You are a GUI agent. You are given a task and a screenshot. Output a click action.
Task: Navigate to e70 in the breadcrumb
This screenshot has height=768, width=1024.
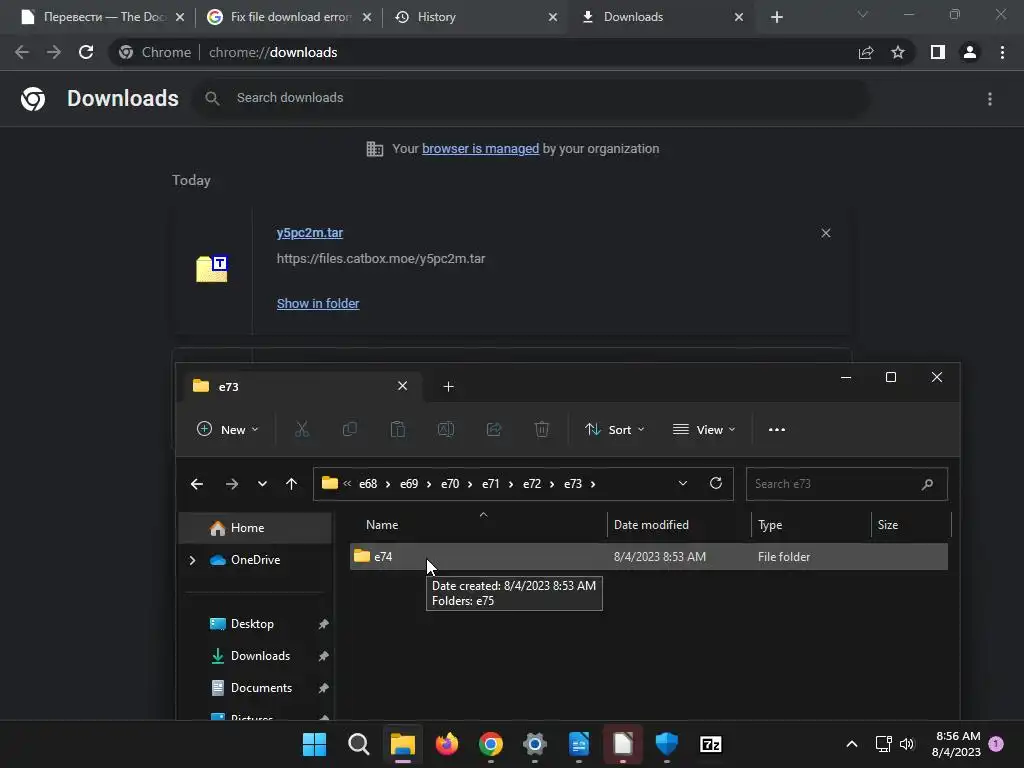[x=450, y=484]
